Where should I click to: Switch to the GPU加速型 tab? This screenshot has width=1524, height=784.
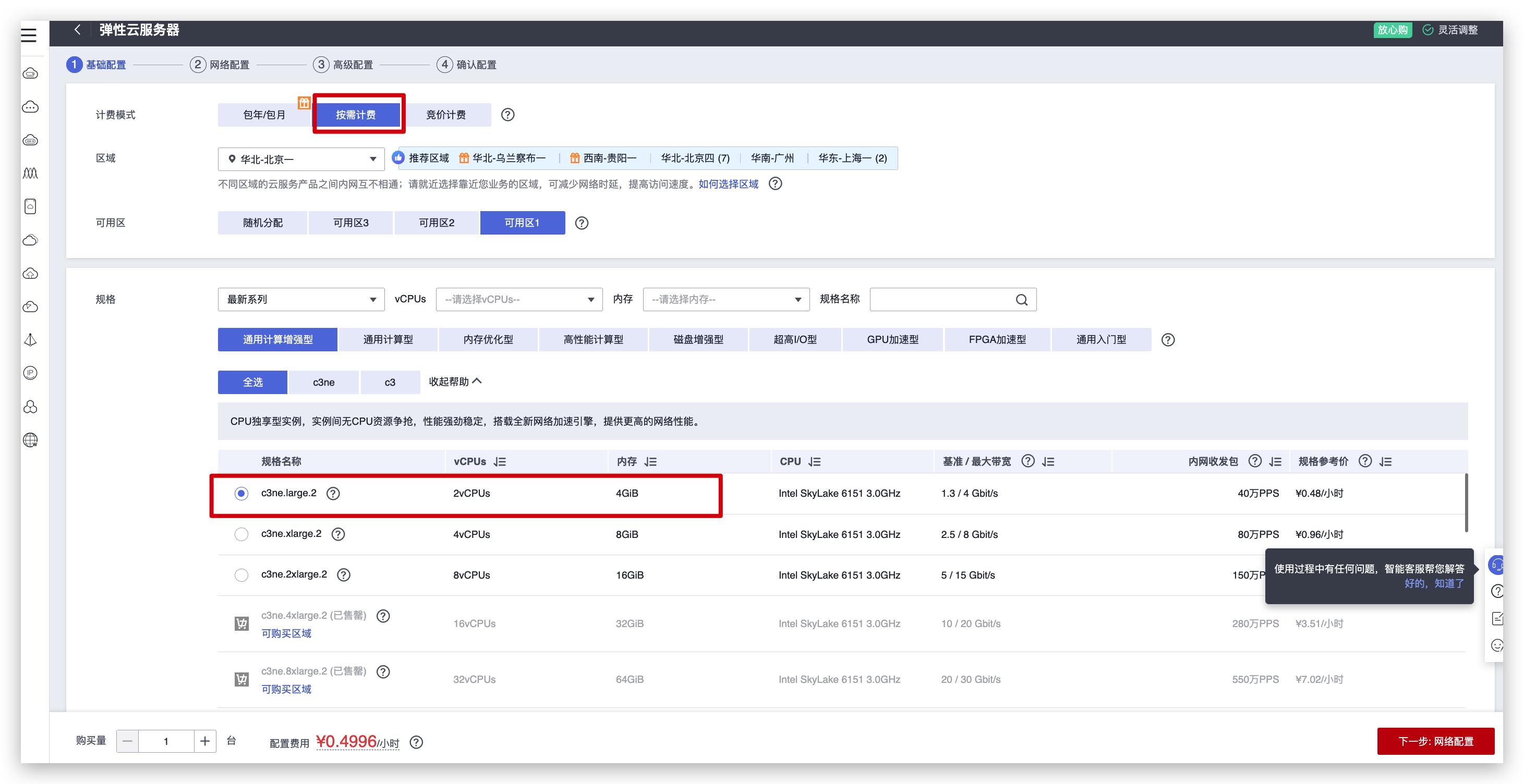(x=892, y=340)
